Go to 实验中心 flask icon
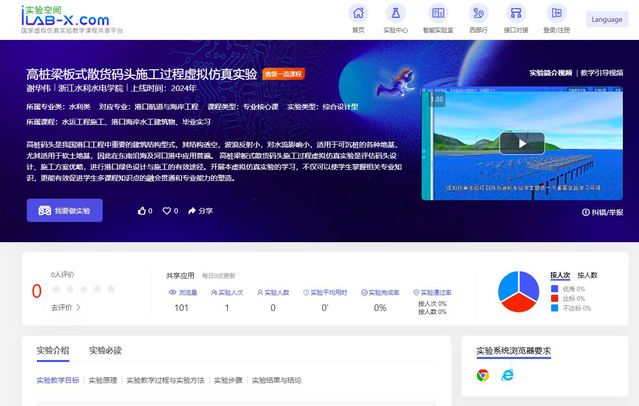 coord(395,13)
